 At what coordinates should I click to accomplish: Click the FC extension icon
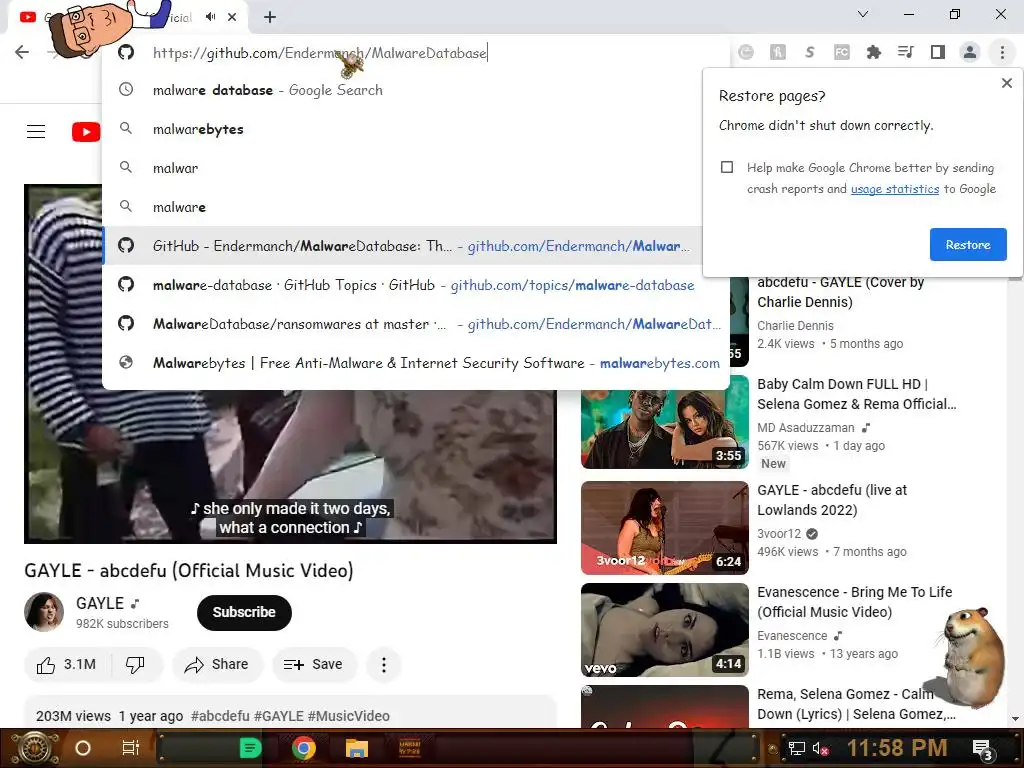click(842, 52)
